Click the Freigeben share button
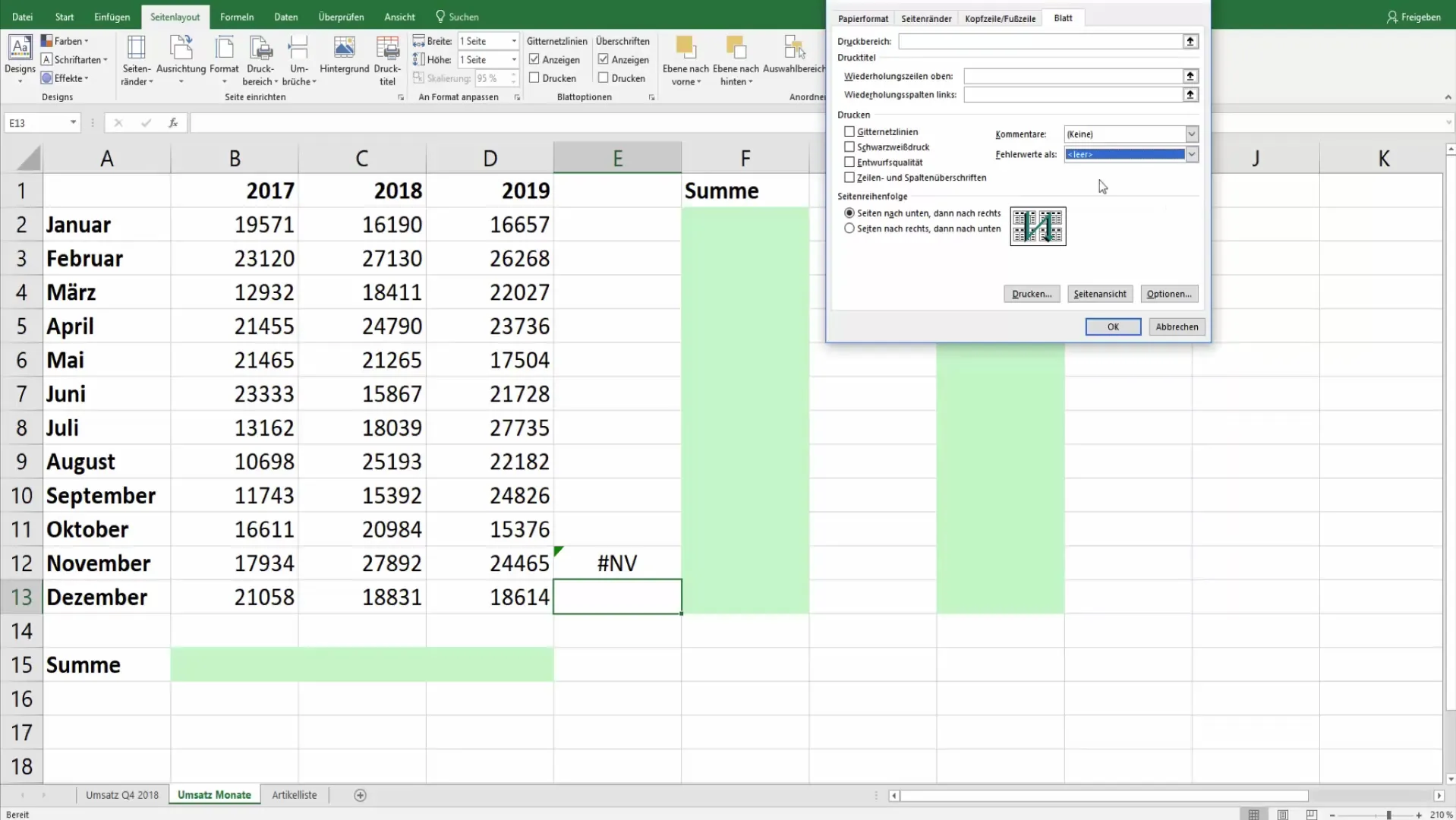The width and height of the screenshot is (1456, 820). [x=1413, y=17]
